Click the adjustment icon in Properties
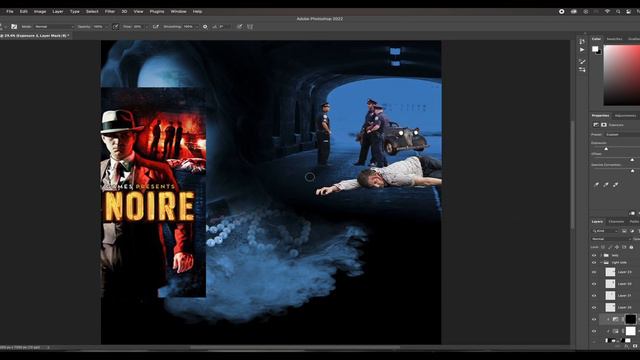Screen dimensions: 640x360 coord(596,124)
